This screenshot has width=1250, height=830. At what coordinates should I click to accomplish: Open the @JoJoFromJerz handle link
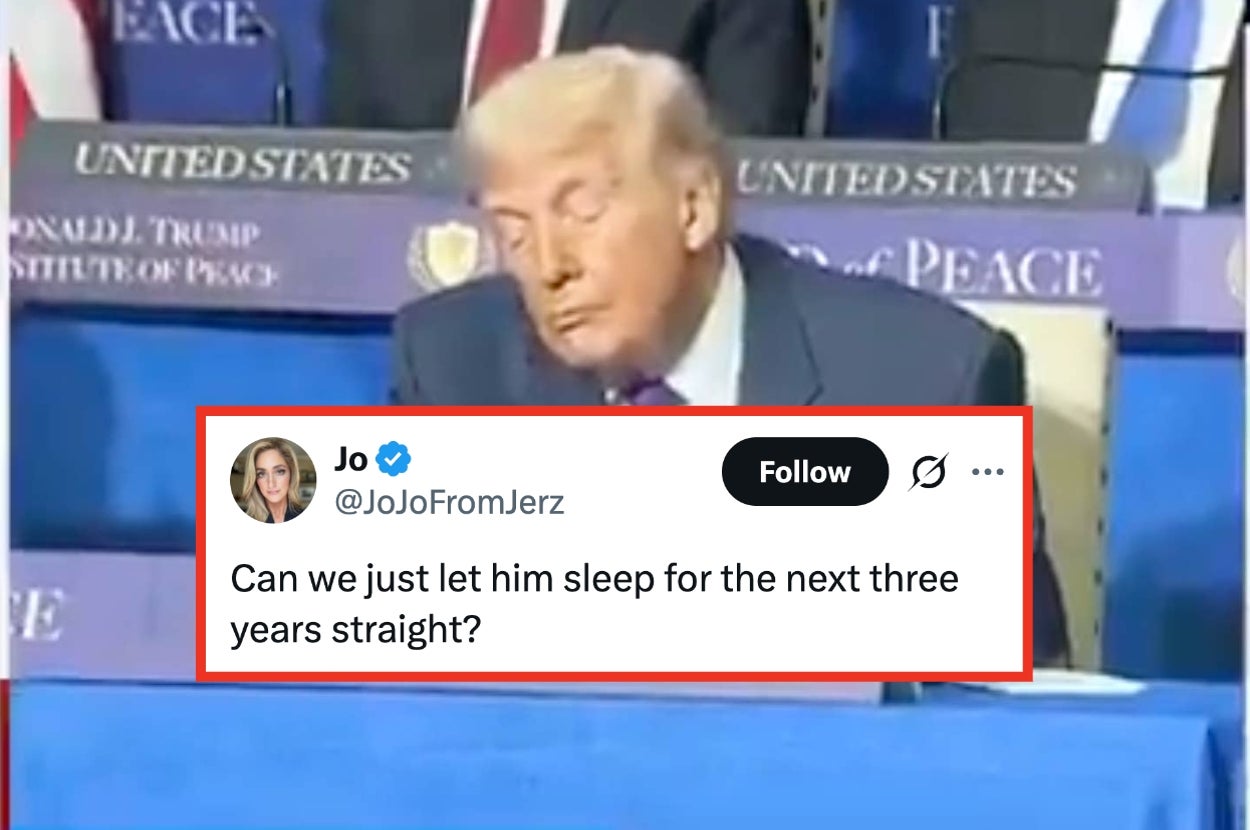(448, 501)
